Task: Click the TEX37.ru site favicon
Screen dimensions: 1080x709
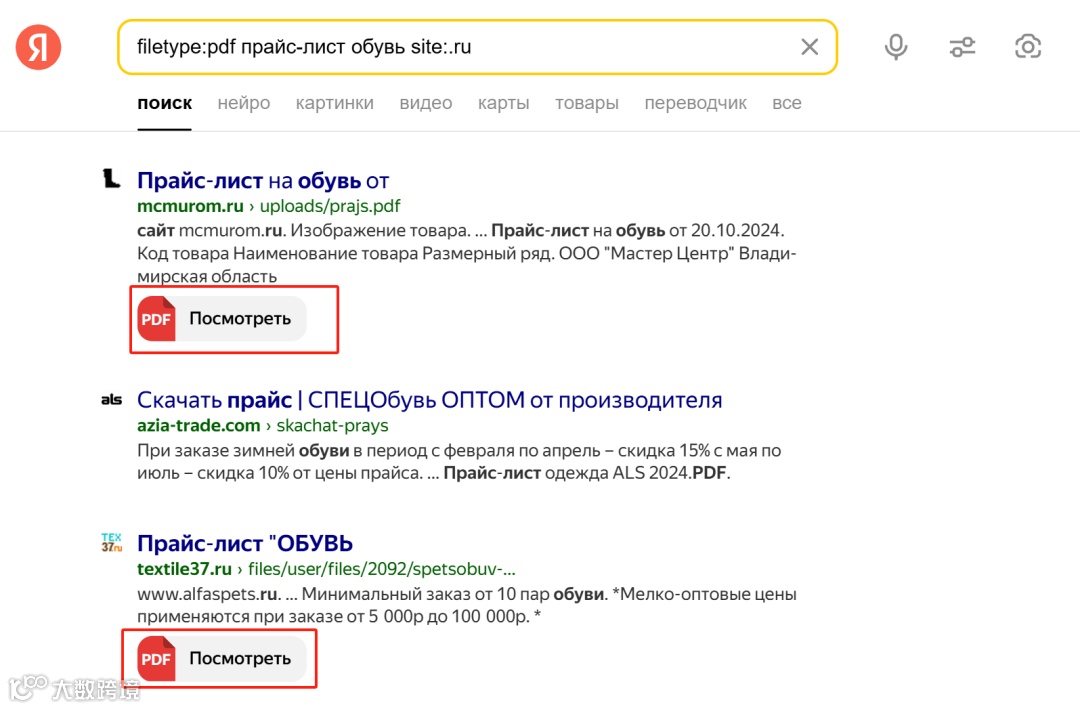Action: pyautogui.click(x=112, y=543)
